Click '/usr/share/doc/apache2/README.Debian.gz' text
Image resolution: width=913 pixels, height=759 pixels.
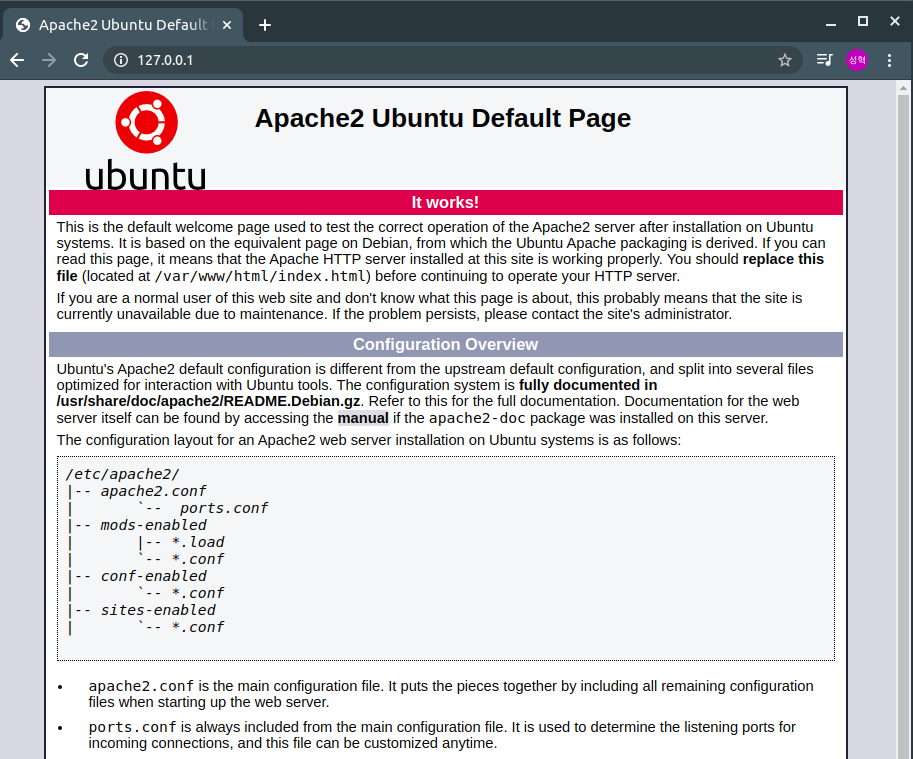coord(208,402)
